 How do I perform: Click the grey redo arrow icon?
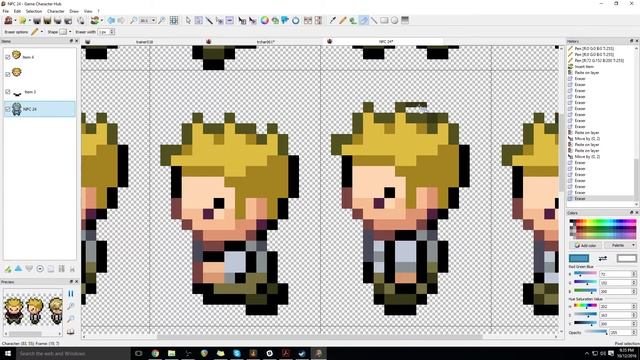point(121,20)
